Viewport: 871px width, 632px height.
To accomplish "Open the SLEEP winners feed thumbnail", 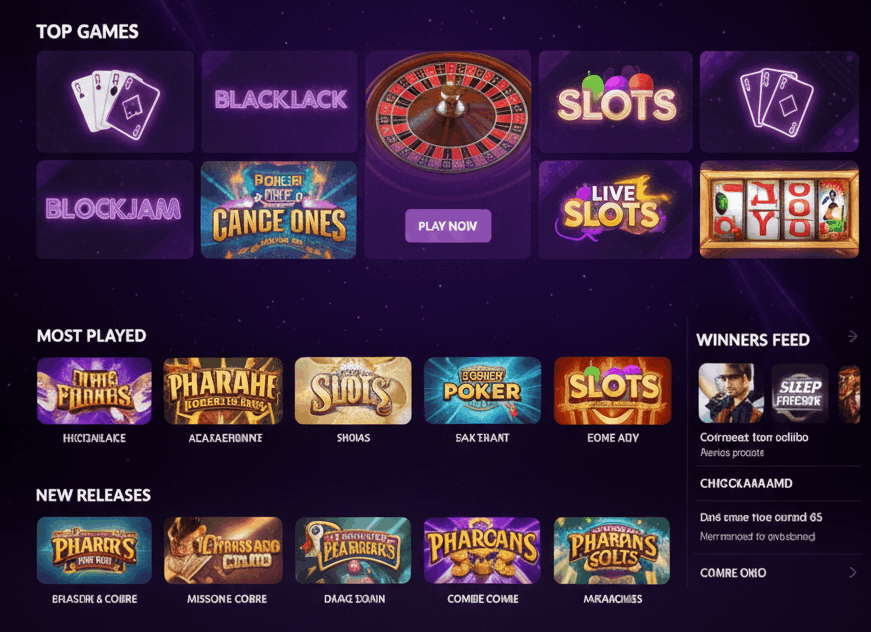I will (800, 391).
